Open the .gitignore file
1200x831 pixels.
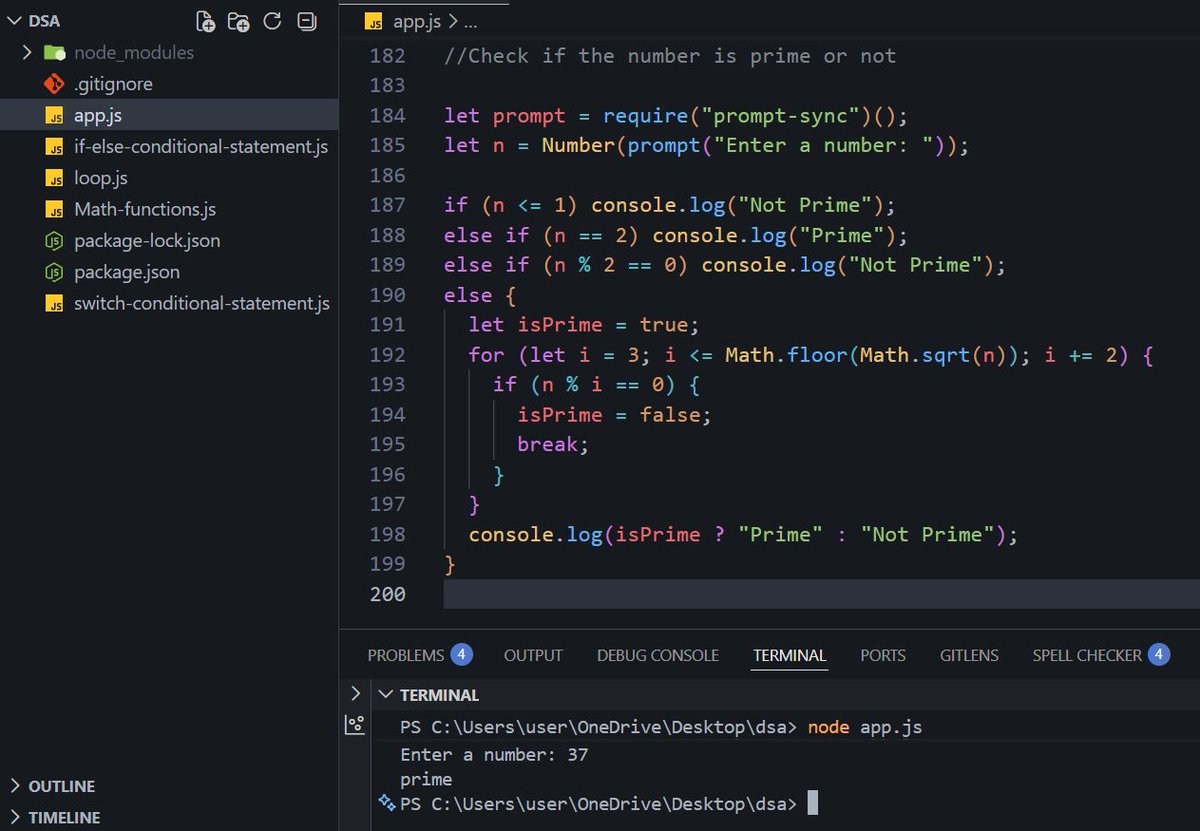pos(113,84)
